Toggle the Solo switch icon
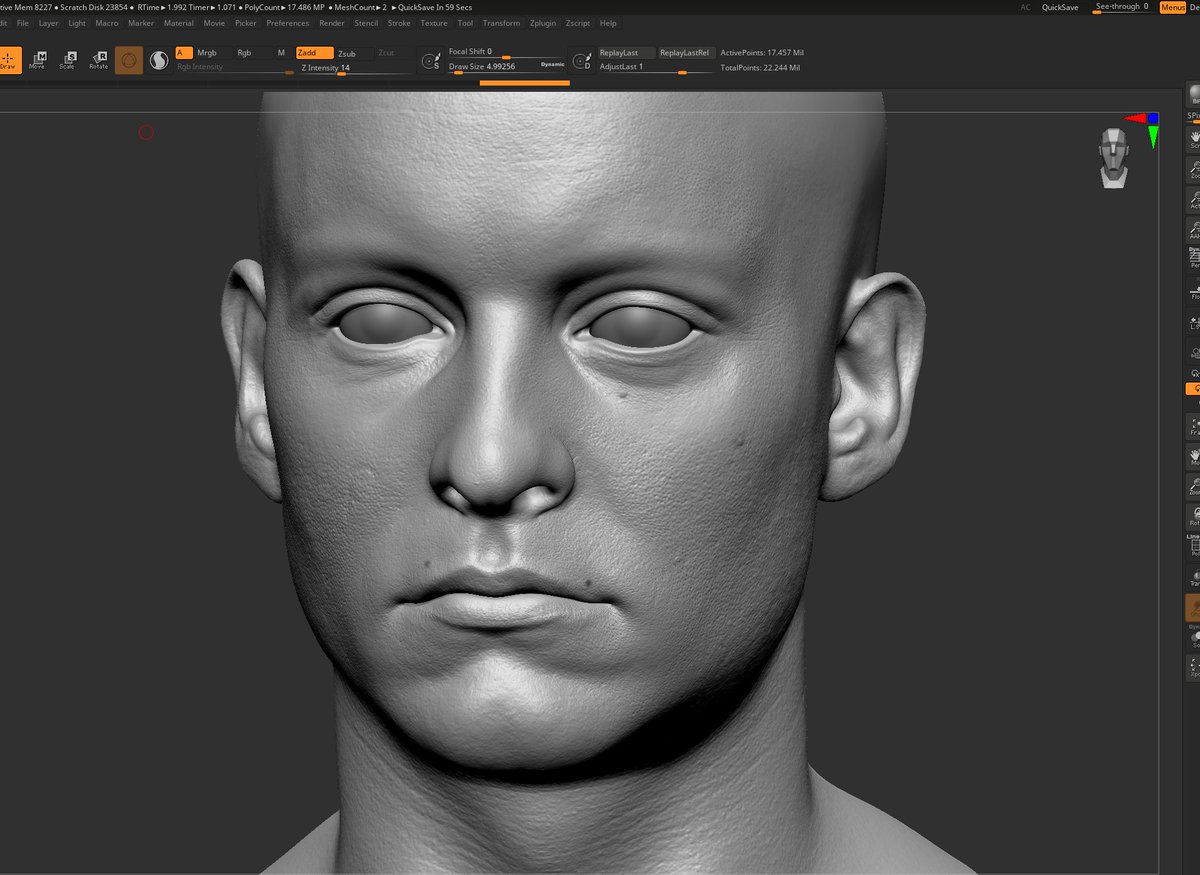The image size is (1200, 875). point(1194,638)
